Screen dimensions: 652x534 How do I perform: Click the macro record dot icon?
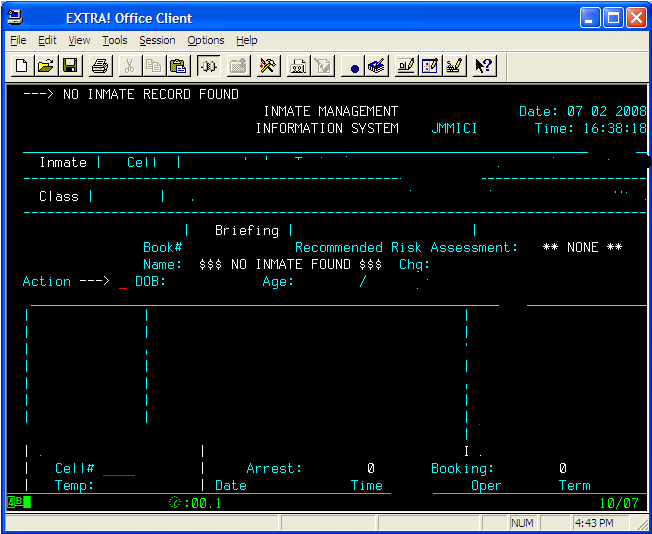(x=353, y=66)
